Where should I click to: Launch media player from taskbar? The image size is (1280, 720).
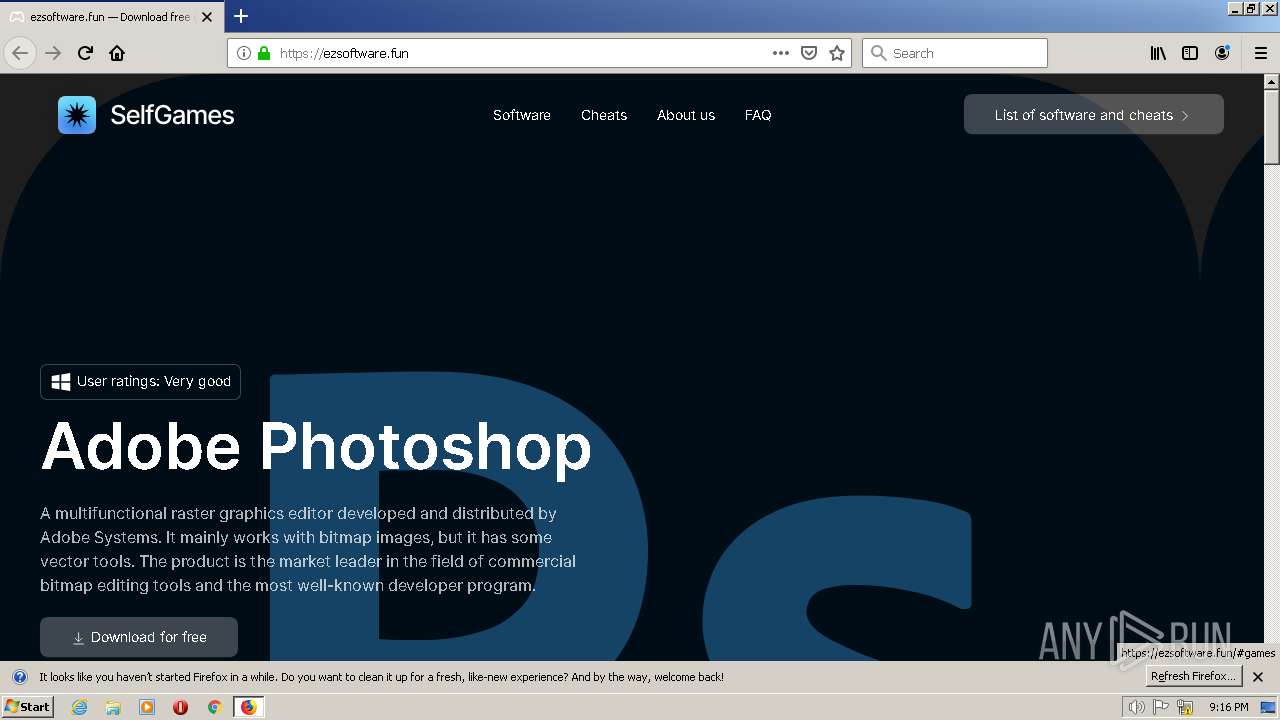147,707
